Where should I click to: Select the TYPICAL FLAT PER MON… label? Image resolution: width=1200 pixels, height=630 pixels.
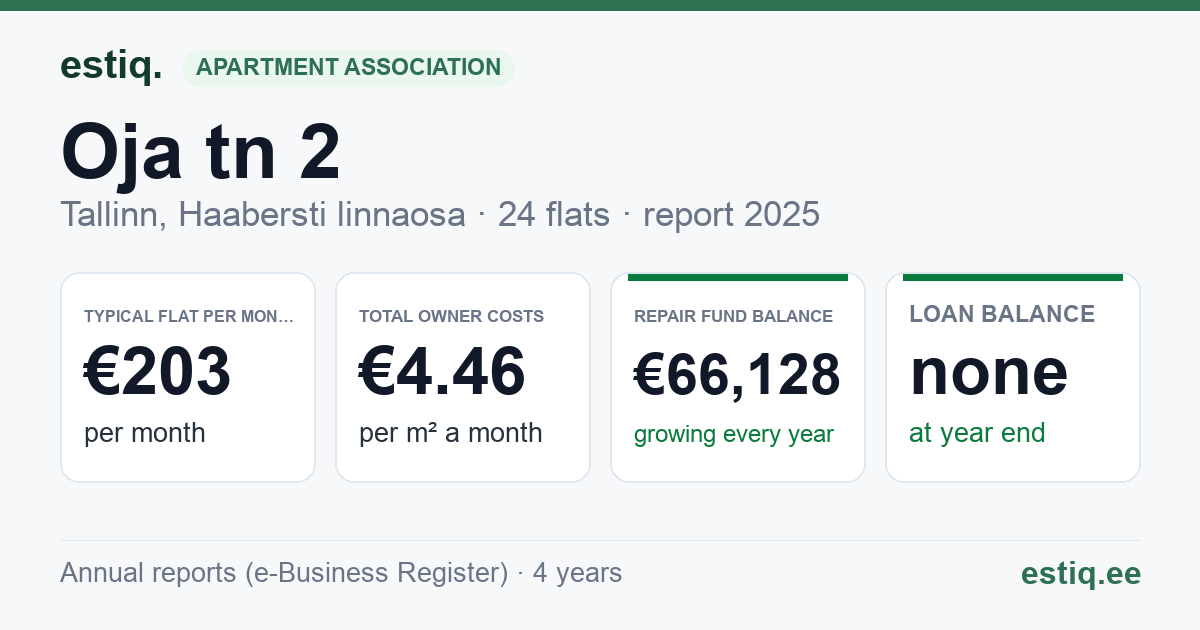click(189, 316)
